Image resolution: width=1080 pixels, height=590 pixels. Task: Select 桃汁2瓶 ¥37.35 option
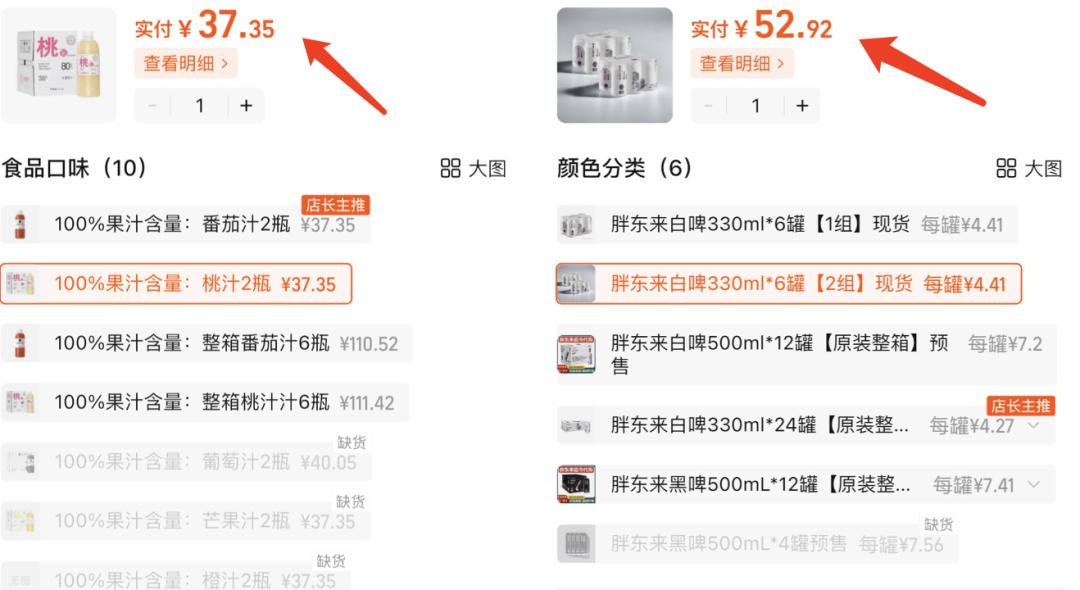pos(176,284)
